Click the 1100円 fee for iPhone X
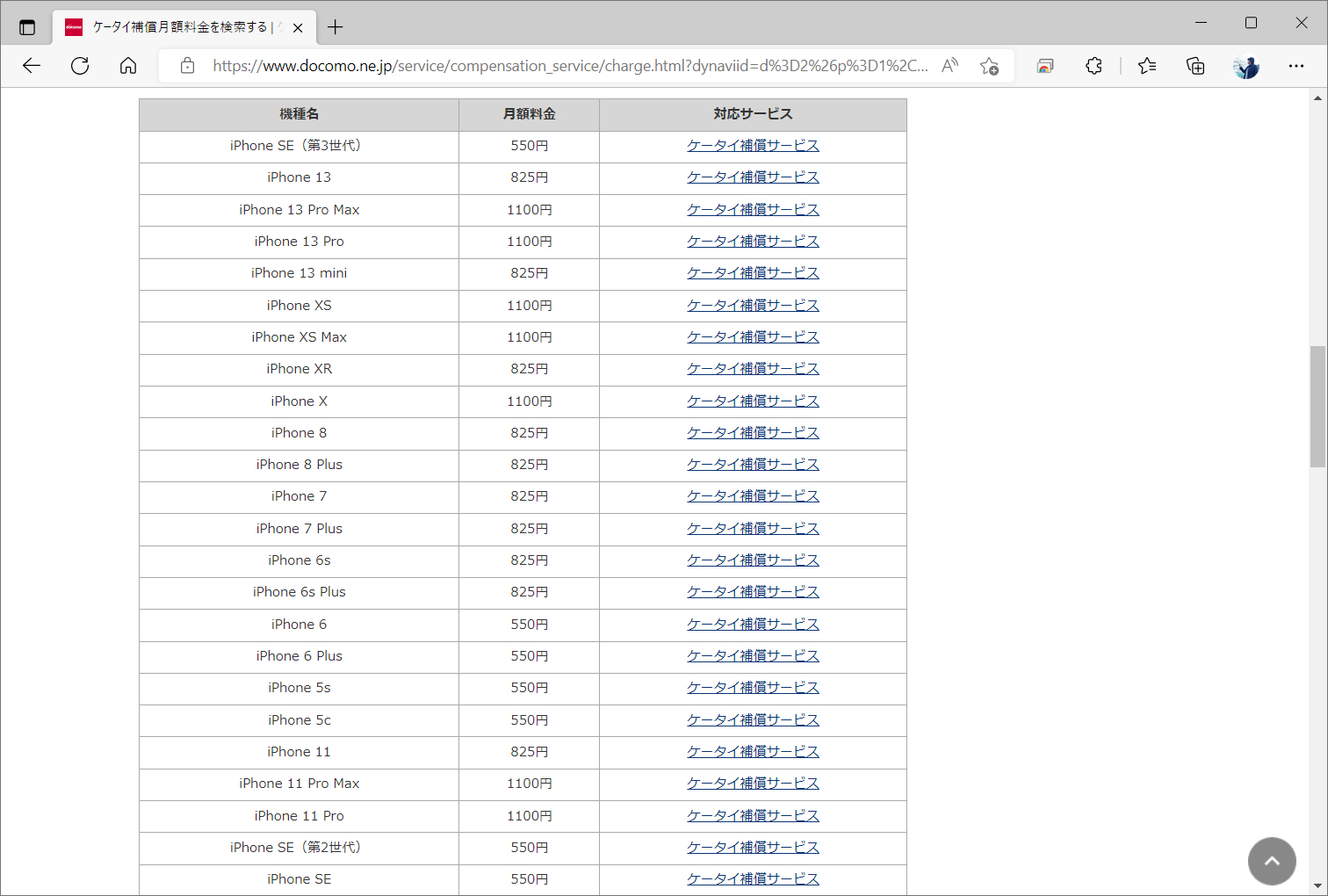 coord(530,401)
